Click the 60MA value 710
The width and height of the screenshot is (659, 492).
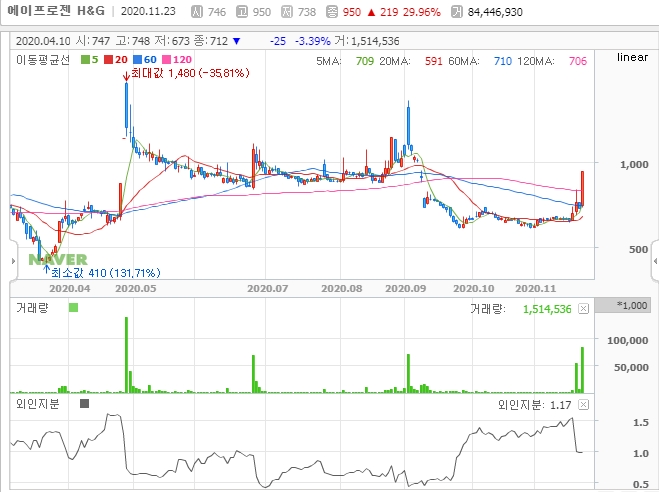503,61
